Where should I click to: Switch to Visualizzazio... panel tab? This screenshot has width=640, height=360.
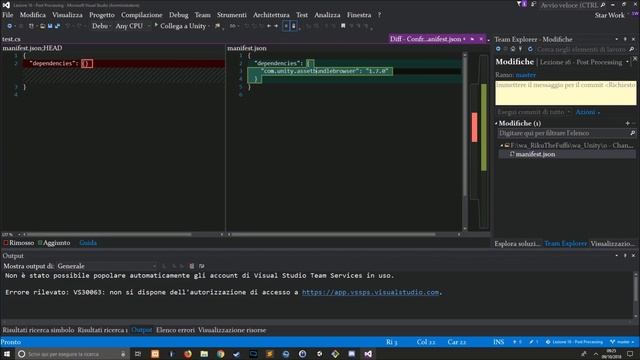pos(612,244)
